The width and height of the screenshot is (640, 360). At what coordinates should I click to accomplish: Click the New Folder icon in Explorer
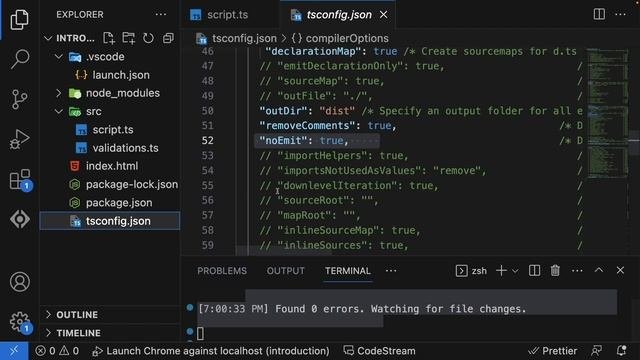point(129,38)
